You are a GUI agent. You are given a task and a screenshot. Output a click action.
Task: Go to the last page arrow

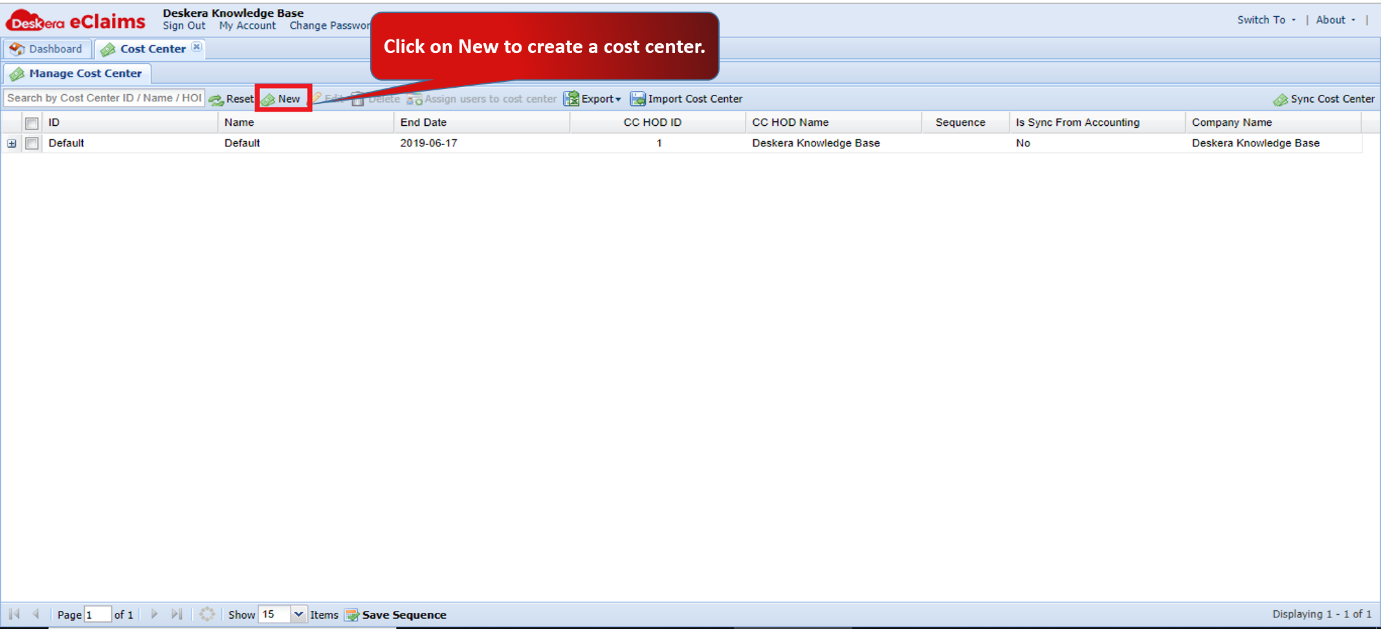177,614
